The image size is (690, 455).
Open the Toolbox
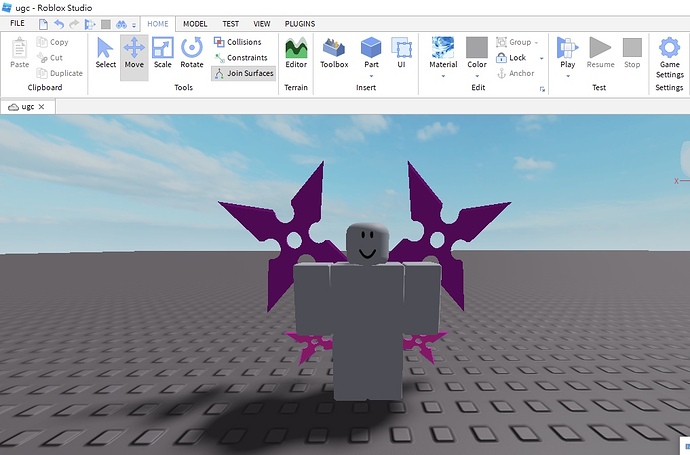coord(334,53)
